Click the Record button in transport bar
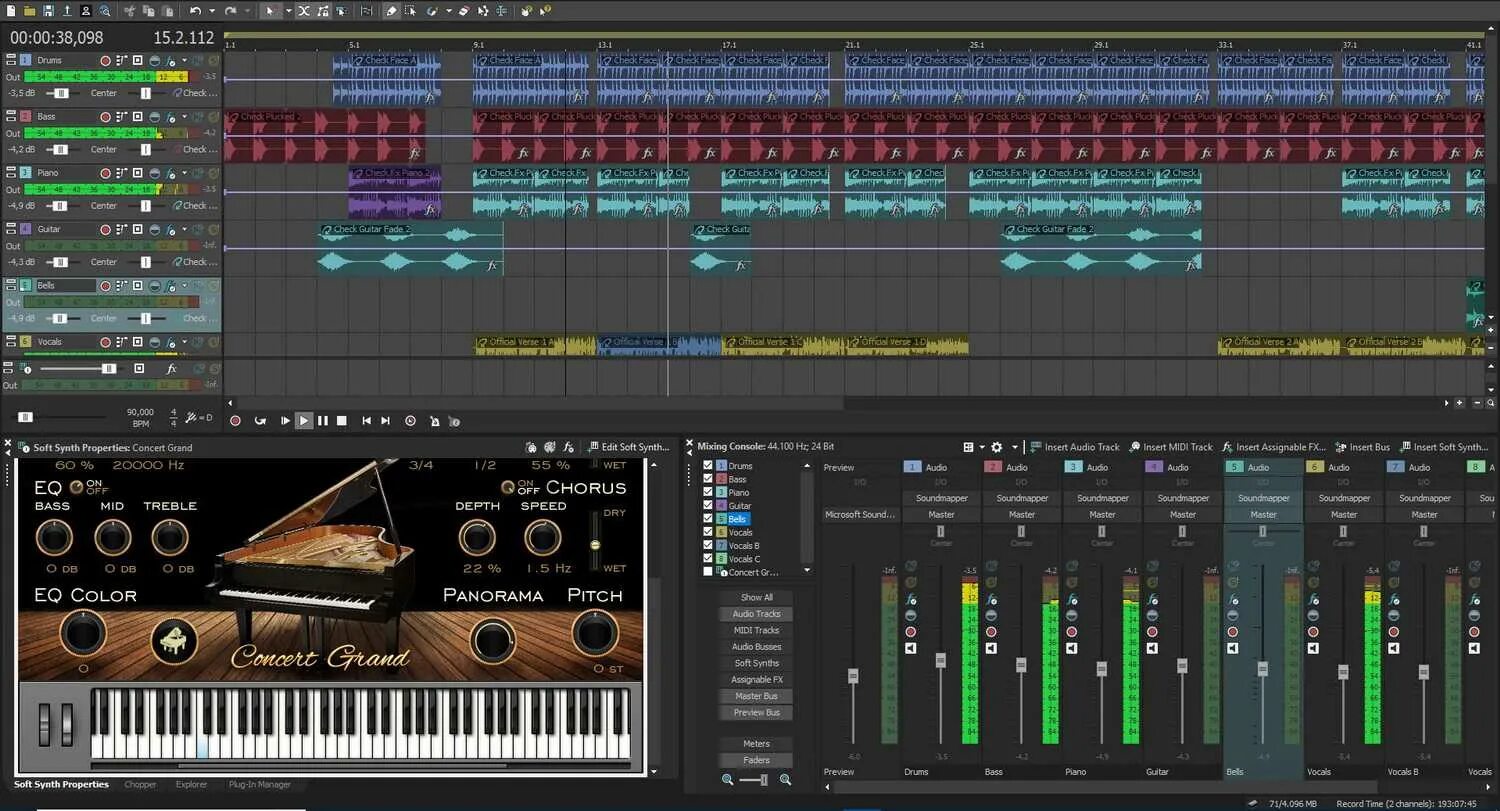1500x811 pixels. [x=235, y=421]
